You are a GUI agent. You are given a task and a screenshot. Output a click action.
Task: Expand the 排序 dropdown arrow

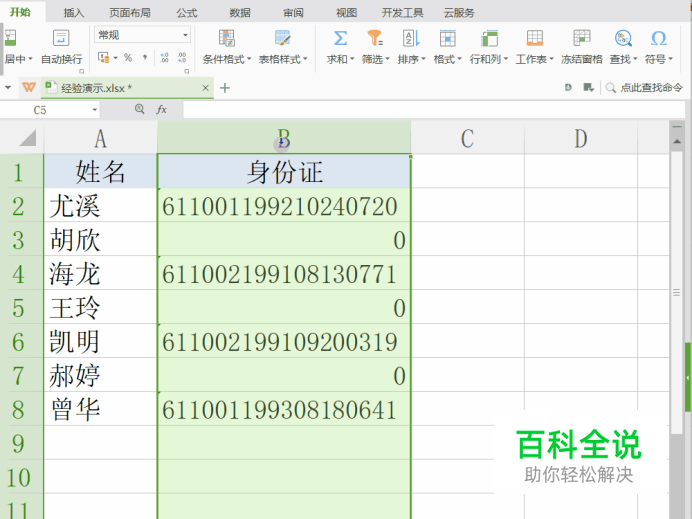point(423,59)
